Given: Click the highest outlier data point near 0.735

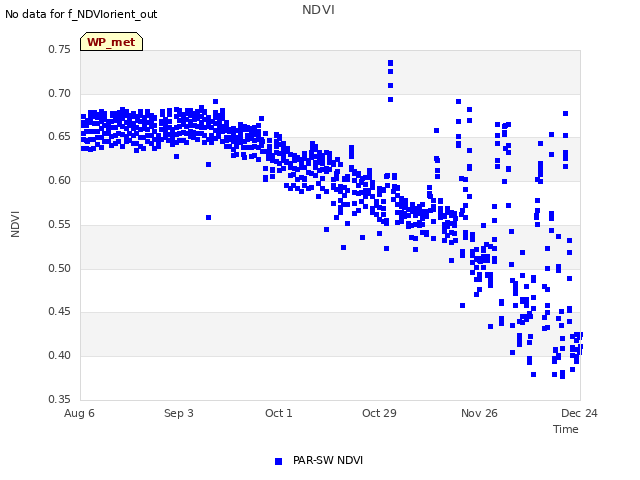Looking at the screenshot, I should [391, 63].
